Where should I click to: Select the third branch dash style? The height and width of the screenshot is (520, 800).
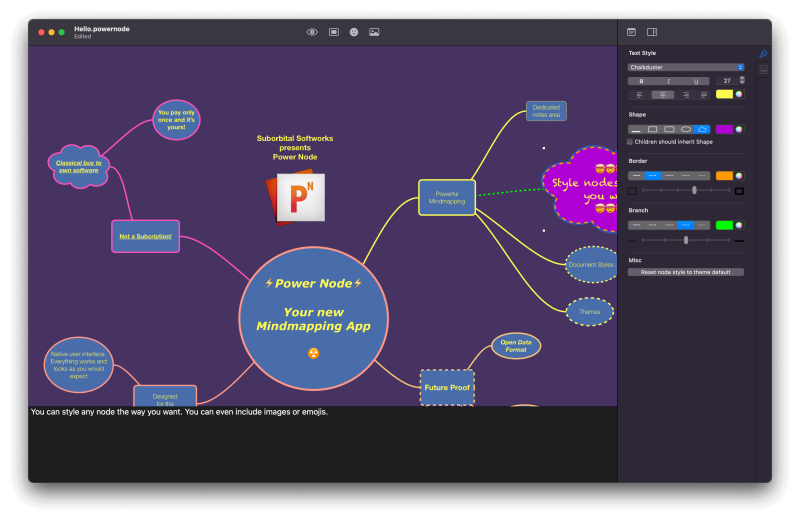click(669, 226)
